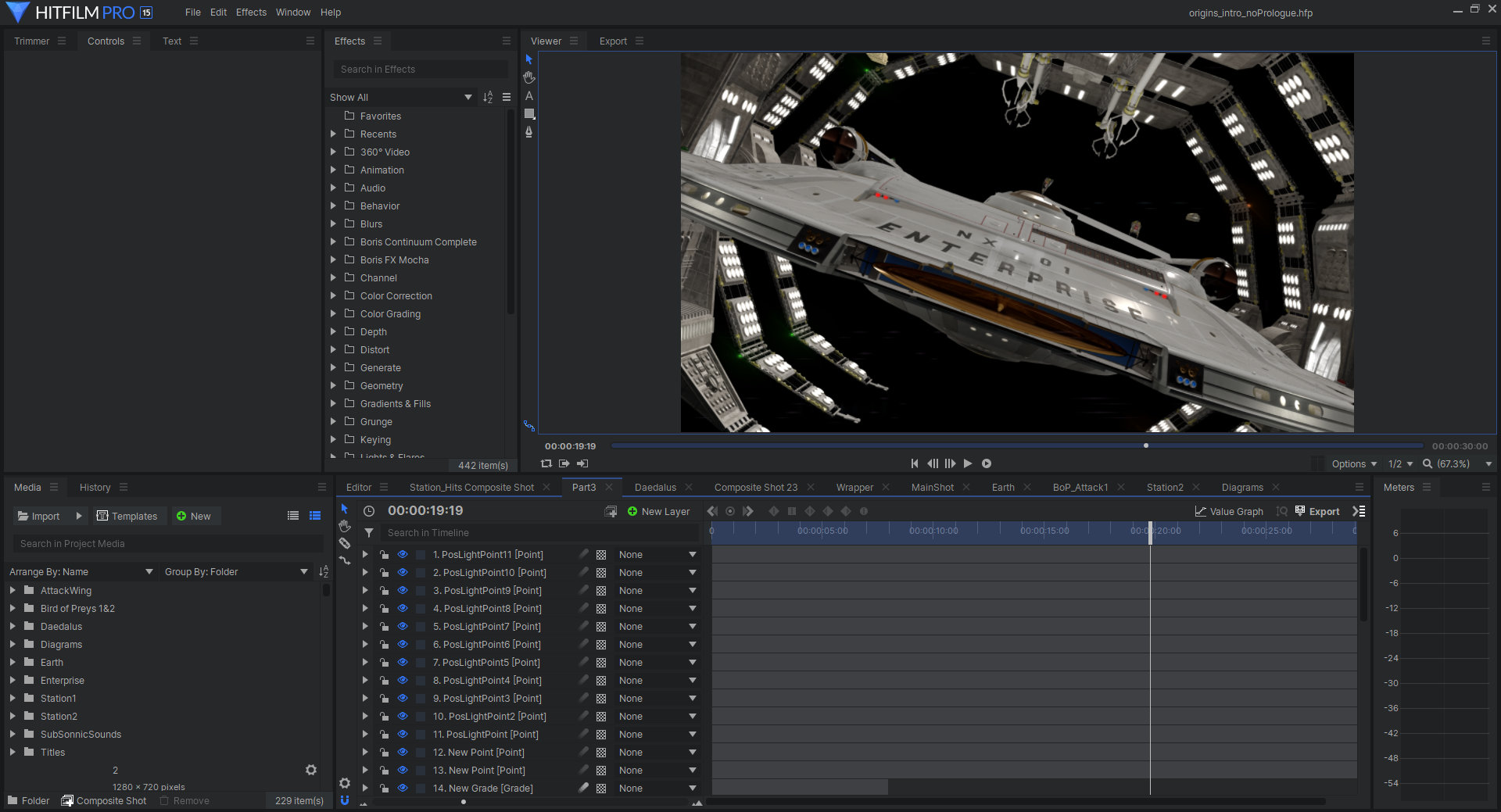Screen dimensions: 1501x812
Task: Expand the Color Grading effects folder
Action: 333,313
